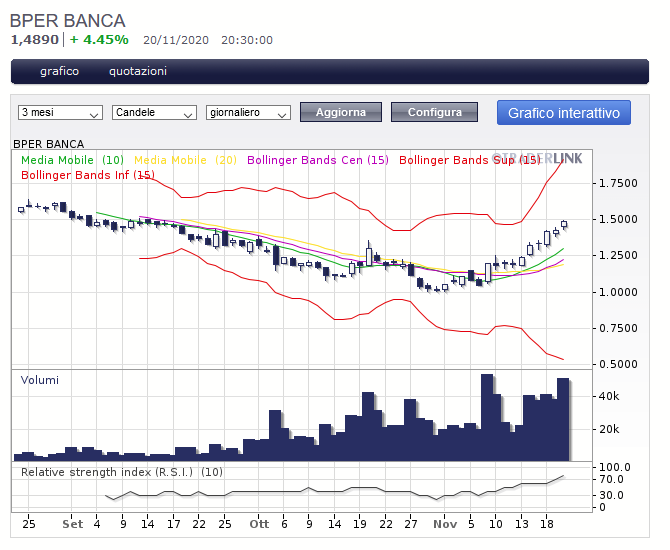Click the 40k volume axis label
Screen dimensions: 670x550
pyautogui.click(x=609, y=397)
